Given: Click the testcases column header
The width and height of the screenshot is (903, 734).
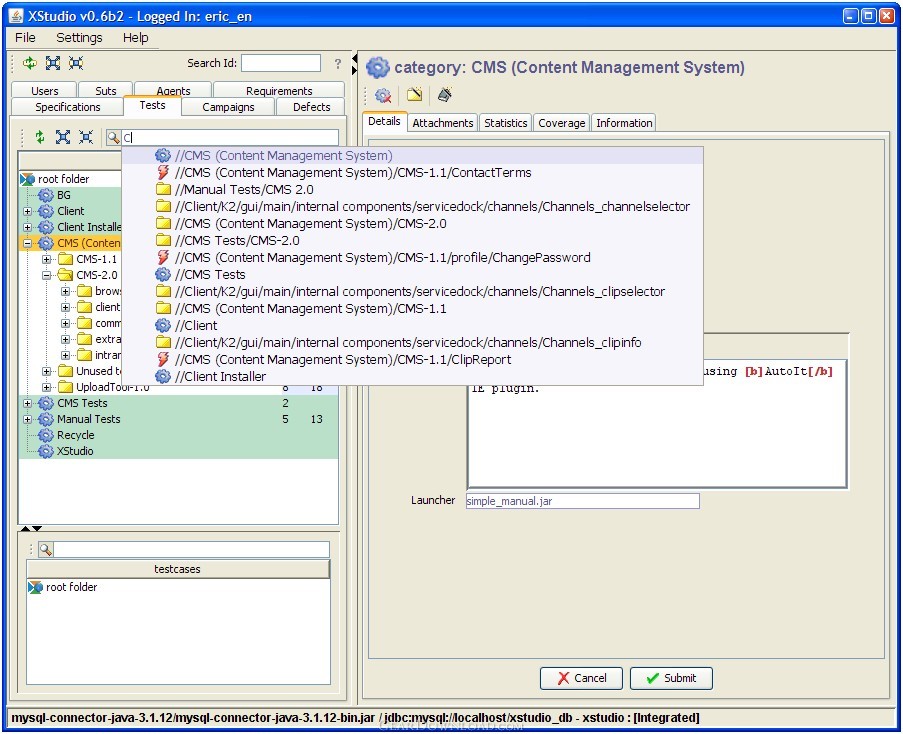Looking at the screenshot, I should (x=178, y=569).
